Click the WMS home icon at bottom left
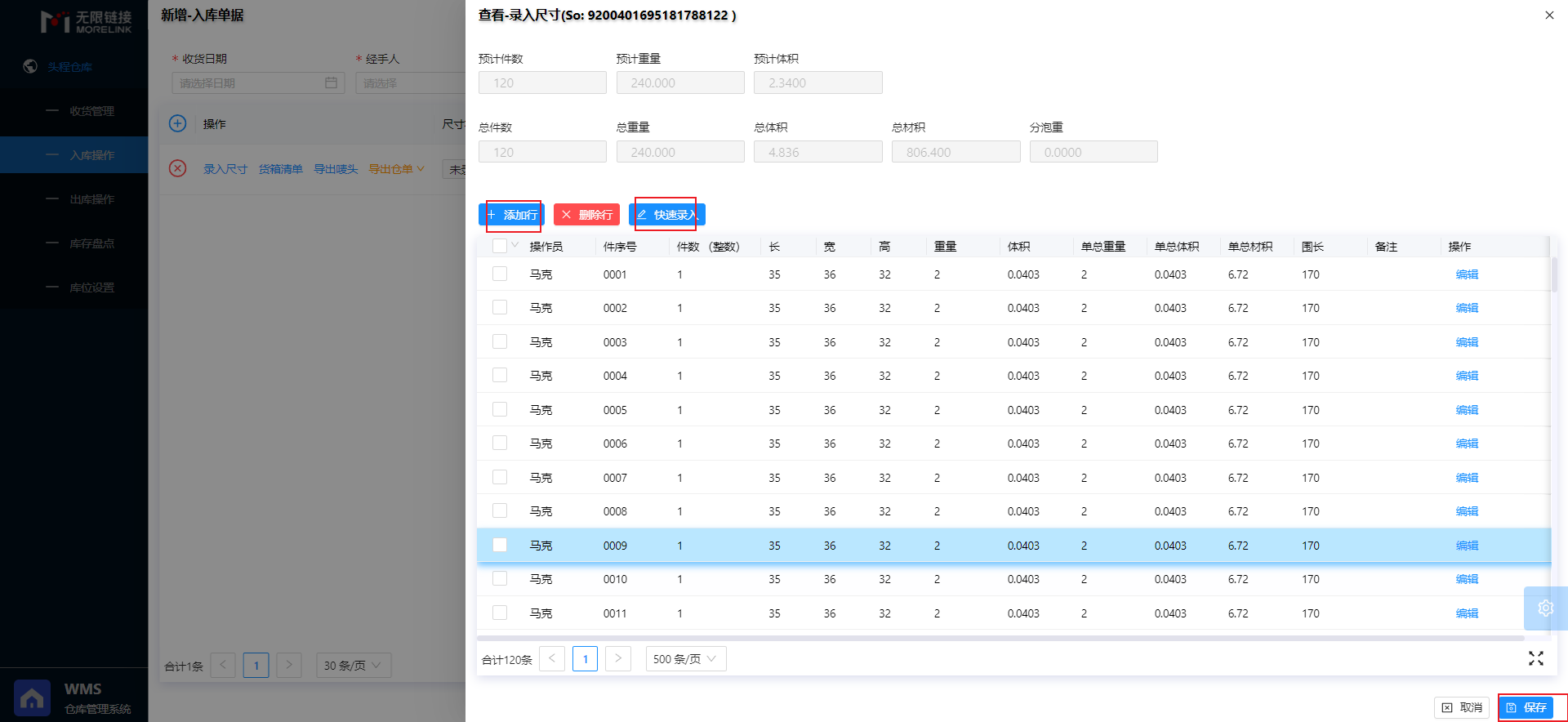This screenshot has width=1568, height=722. tap(32, 698)
